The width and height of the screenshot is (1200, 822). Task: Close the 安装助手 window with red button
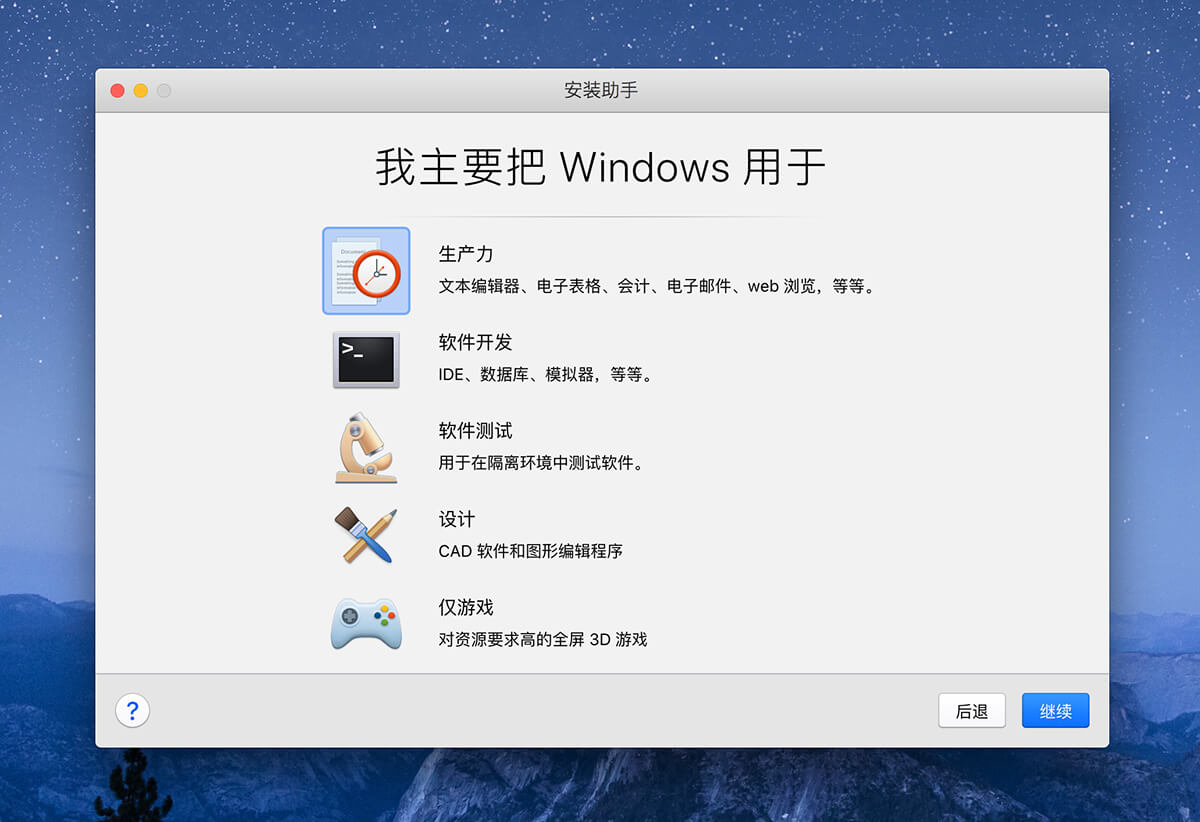(117, 91)
